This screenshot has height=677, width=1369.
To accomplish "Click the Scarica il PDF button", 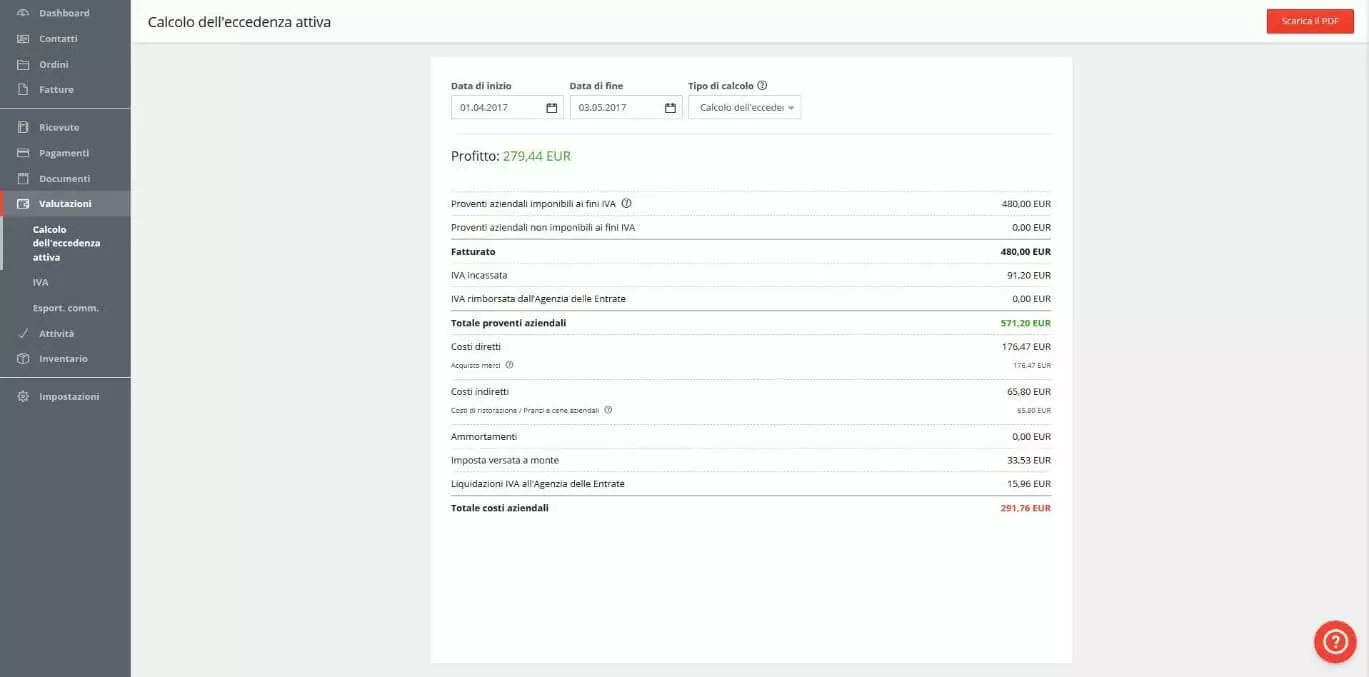I will pos(1309,21).
